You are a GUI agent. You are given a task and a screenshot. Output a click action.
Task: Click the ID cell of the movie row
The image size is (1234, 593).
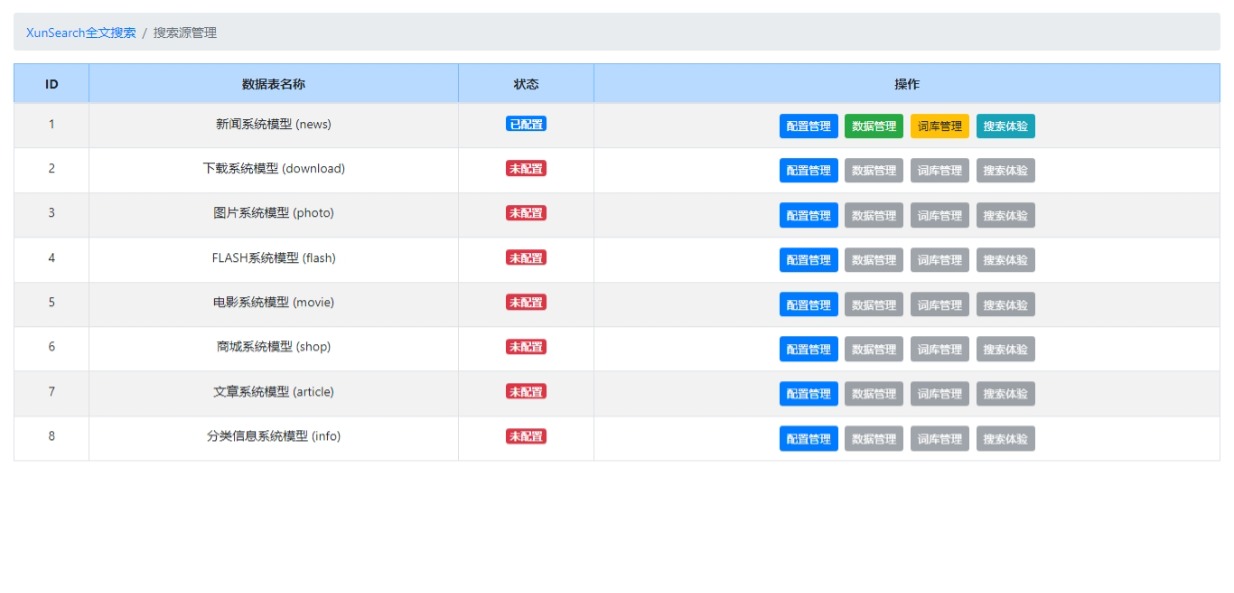(x=51, y=302)
